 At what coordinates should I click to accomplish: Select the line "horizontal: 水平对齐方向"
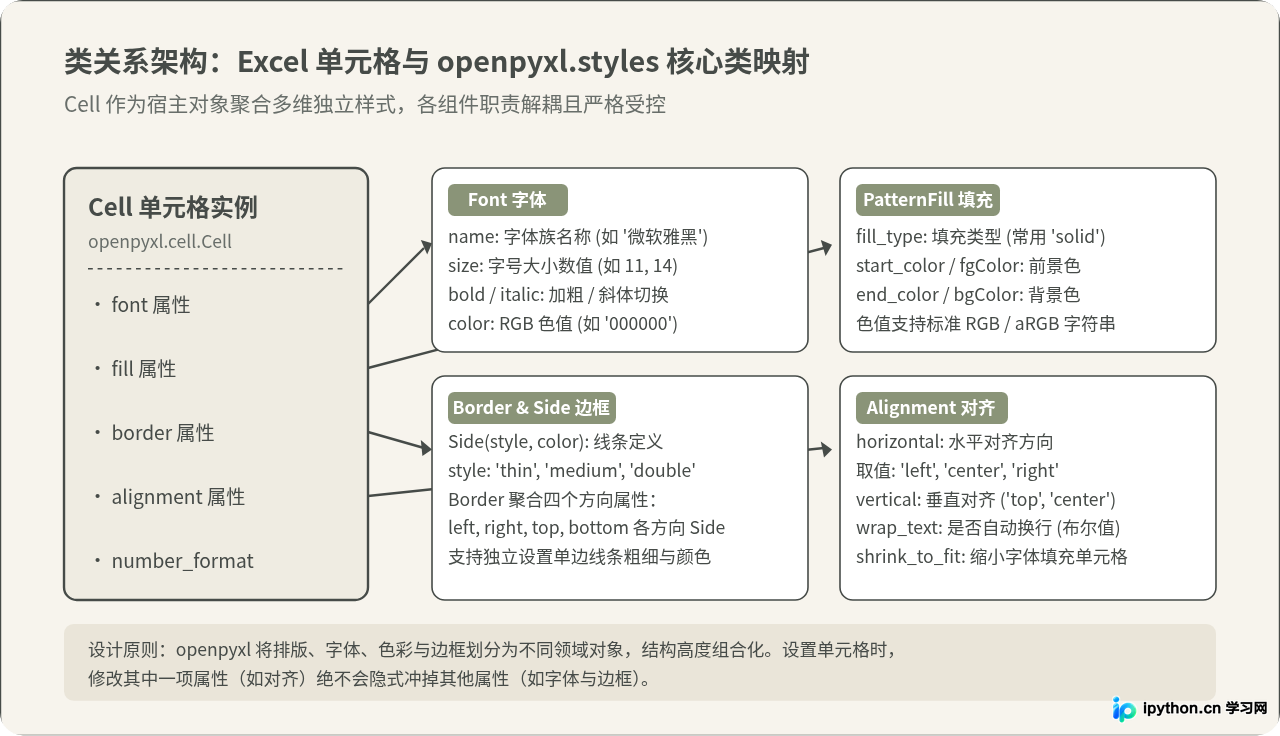(955, 442)
